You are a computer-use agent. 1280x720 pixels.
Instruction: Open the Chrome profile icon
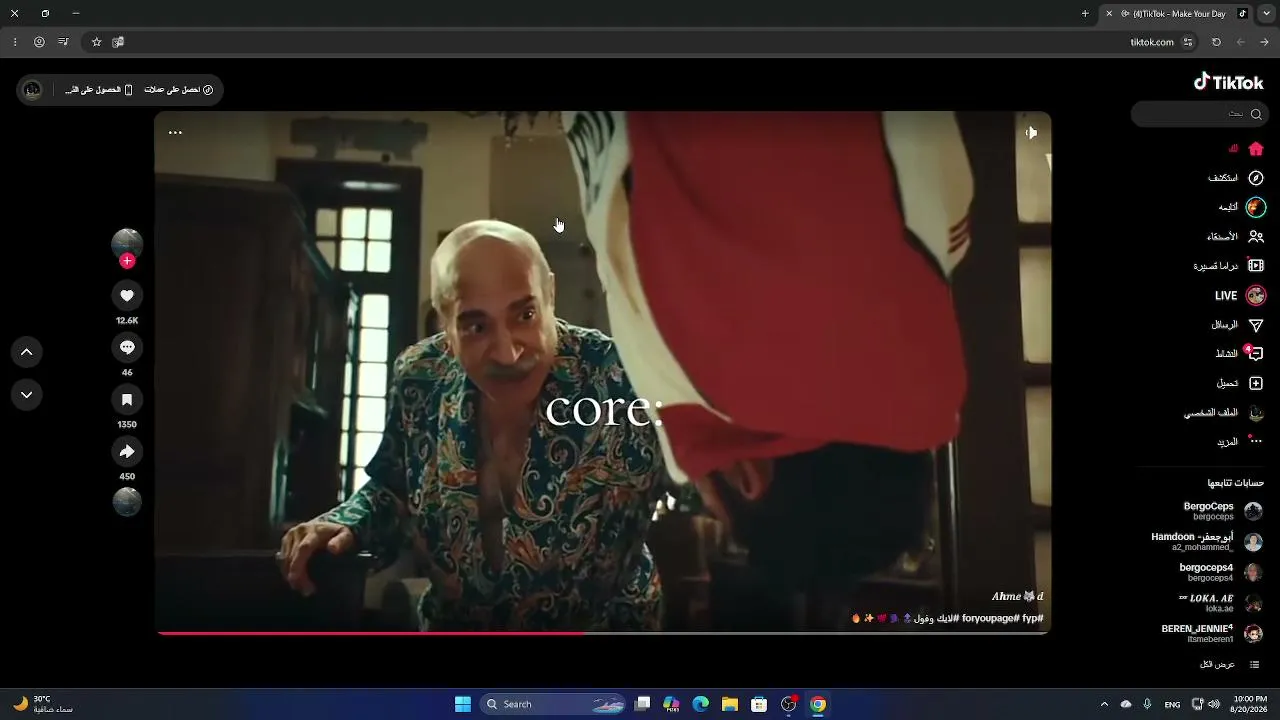tap(39, 42)
